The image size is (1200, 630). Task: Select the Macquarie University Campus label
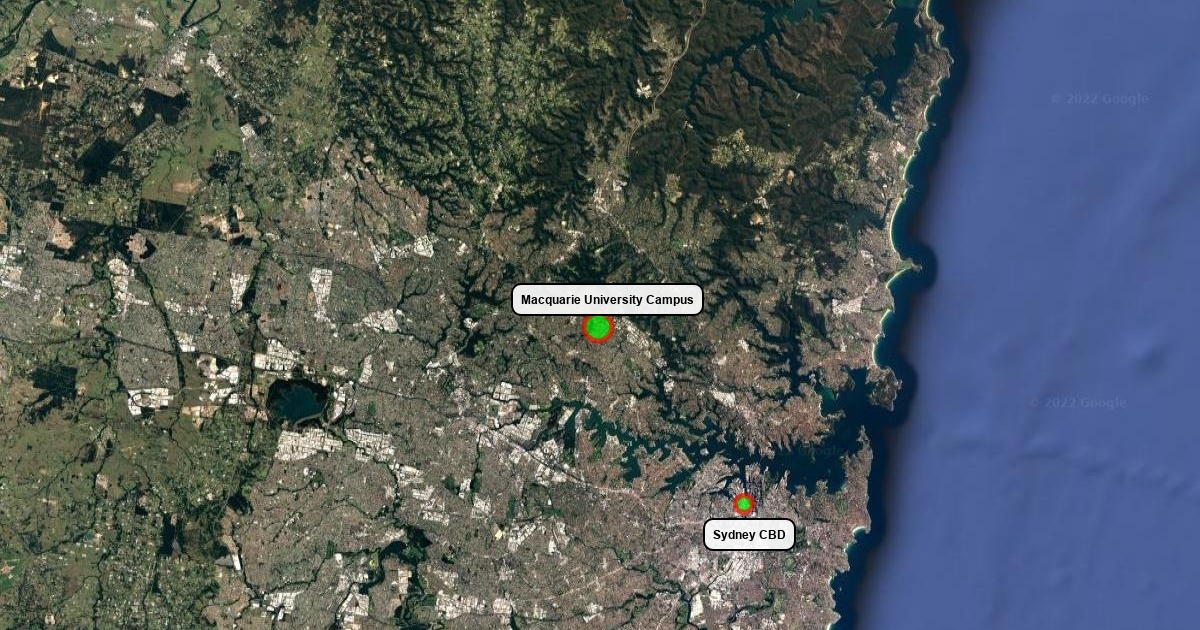pyautogui.click(x=607, y=300)
